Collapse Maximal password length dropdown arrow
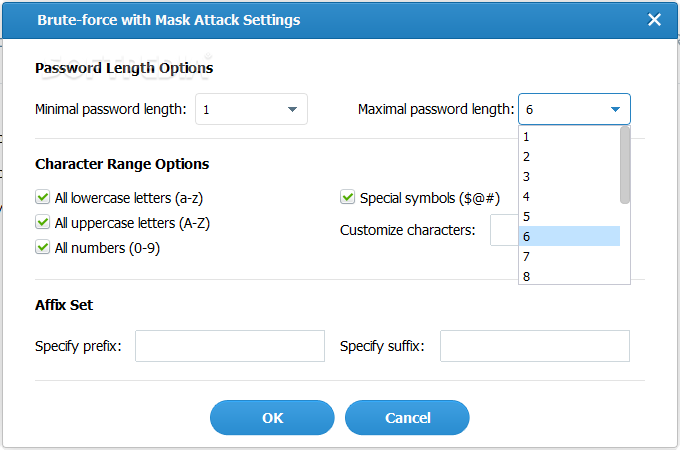 [614, 109]
